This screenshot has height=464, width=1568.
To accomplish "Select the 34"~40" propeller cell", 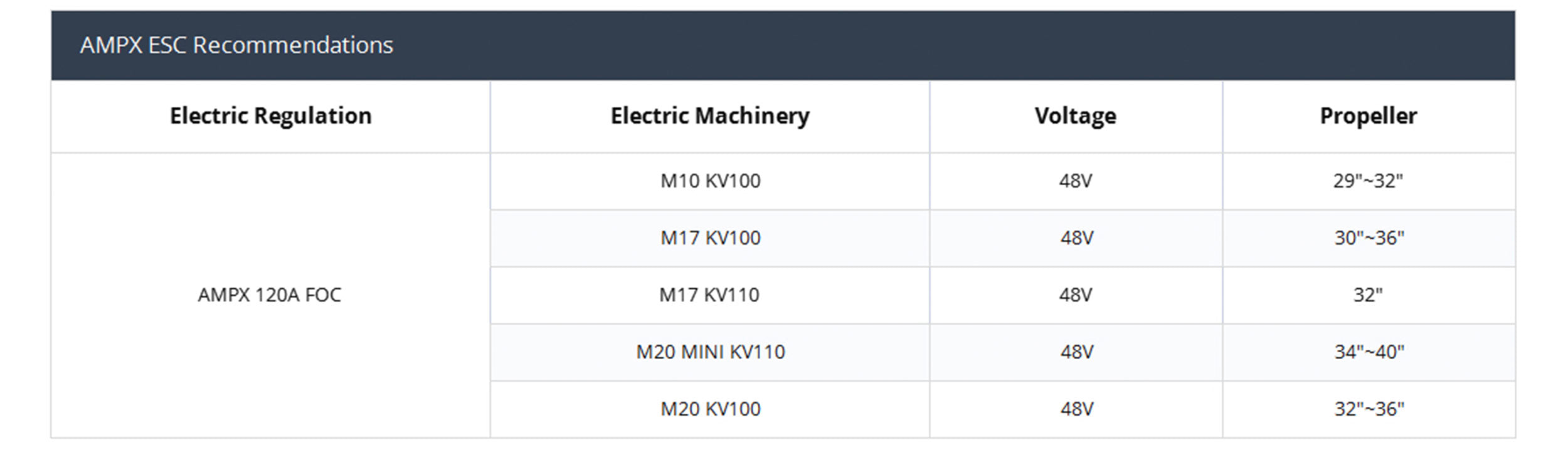I will [x=1369, y=352].
